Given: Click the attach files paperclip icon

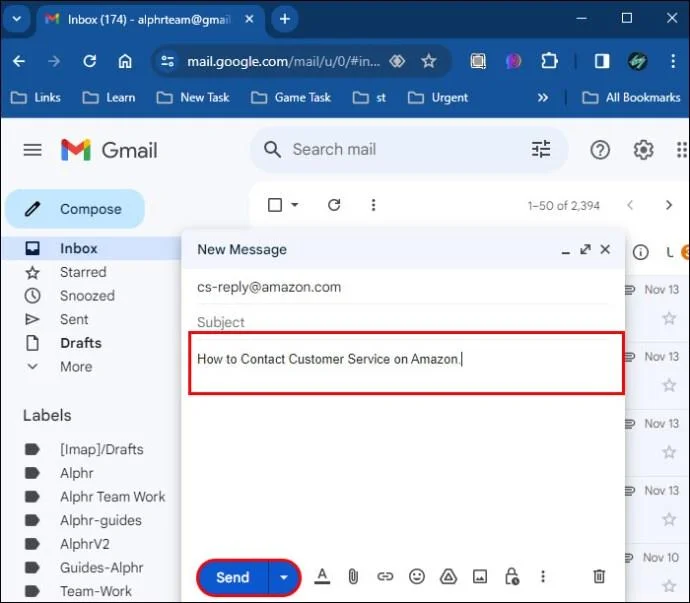Looking at the screenshot, I should [x=353, y=577].
